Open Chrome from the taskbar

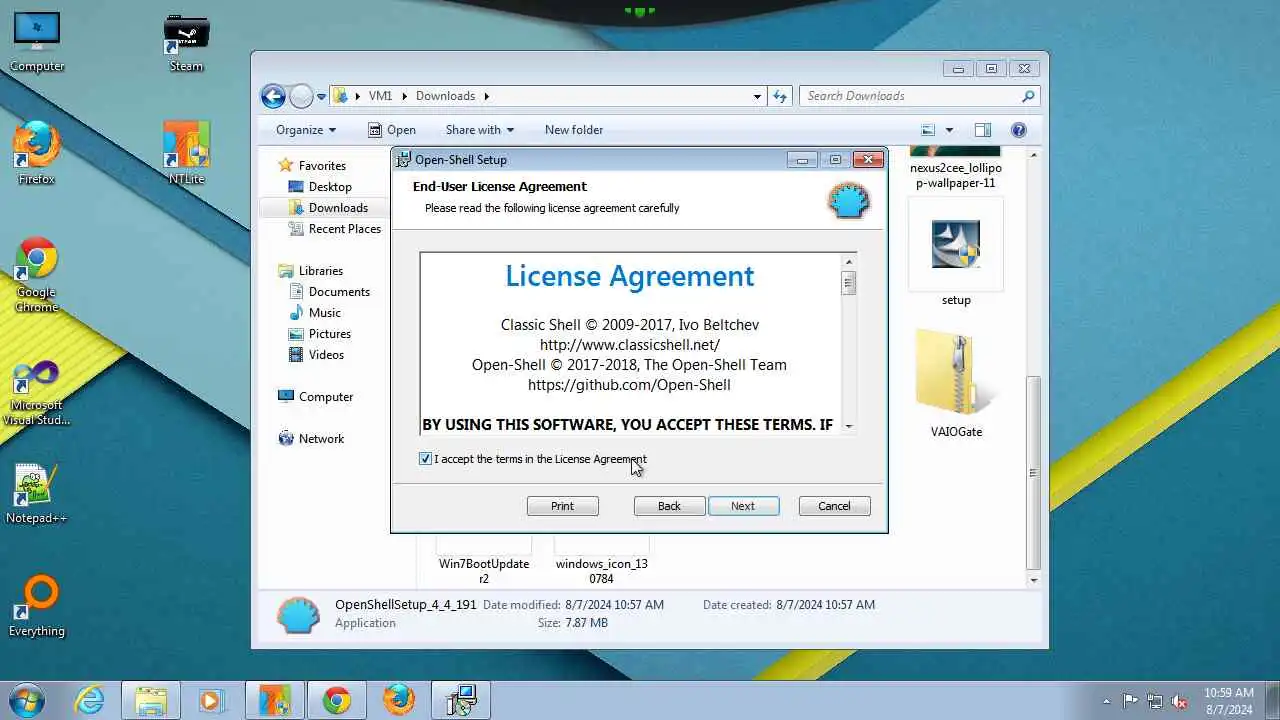coord(337,700)
